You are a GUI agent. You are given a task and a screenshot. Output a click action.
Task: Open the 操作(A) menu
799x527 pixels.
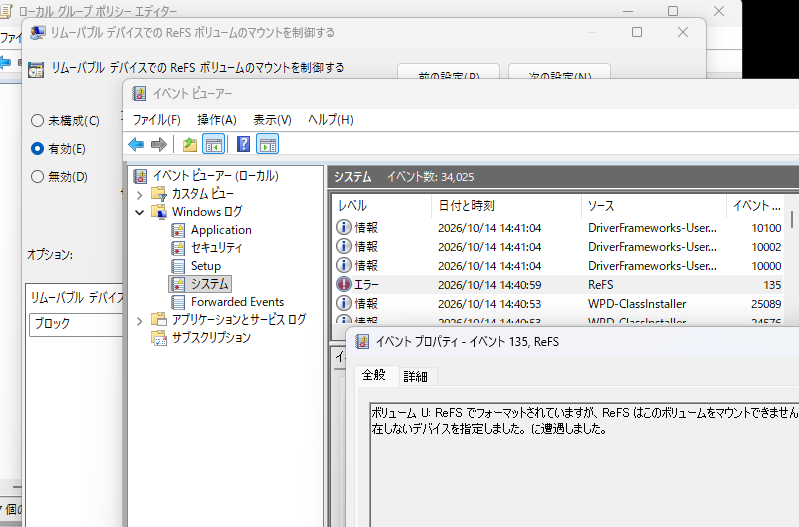pos(217,120)
